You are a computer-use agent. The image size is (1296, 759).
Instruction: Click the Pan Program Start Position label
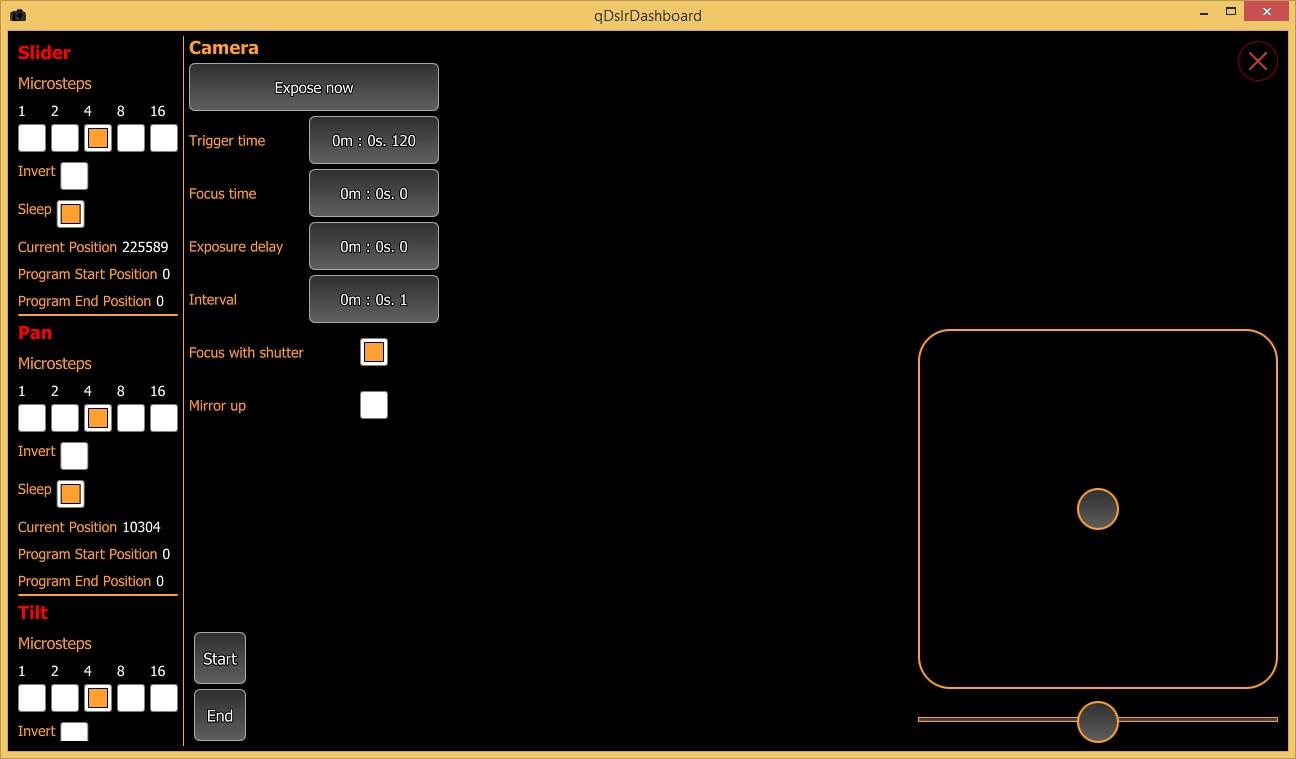click(x=87, y=554)
